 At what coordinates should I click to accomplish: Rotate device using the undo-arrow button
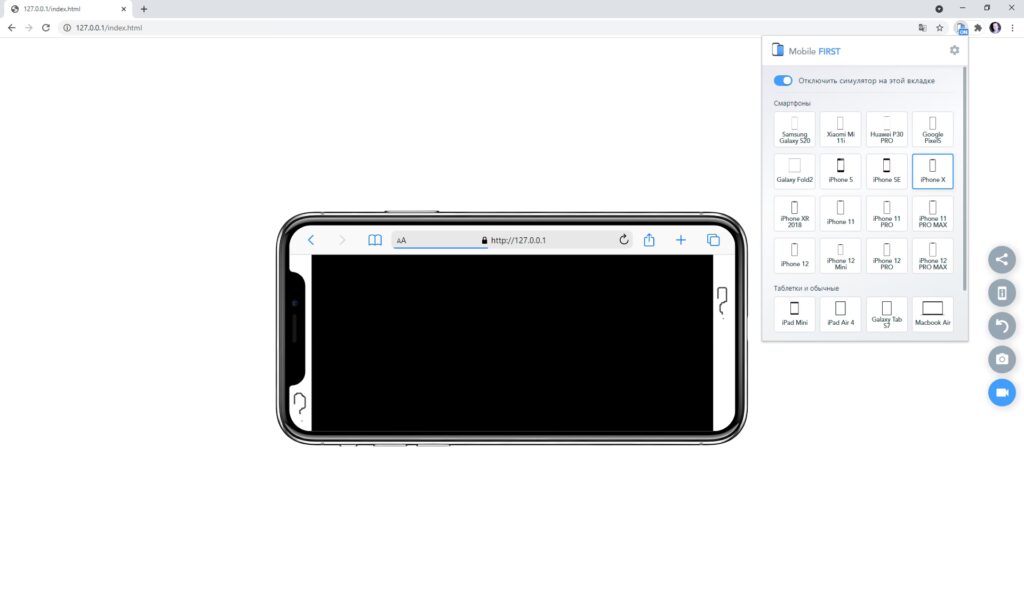coord(1002,326)
